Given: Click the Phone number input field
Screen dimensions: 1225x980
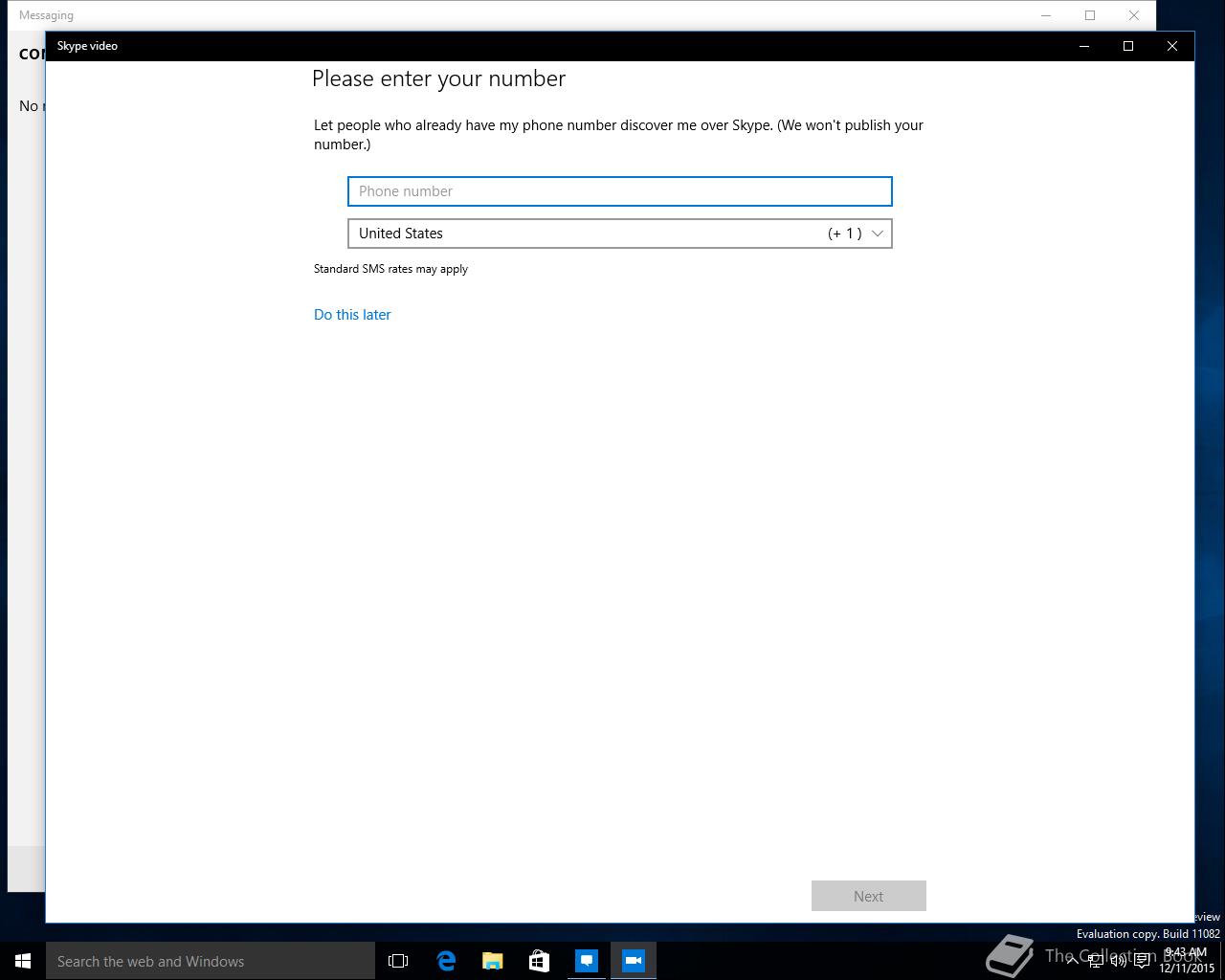Looking at the screenshot, I should coord(620,191).
